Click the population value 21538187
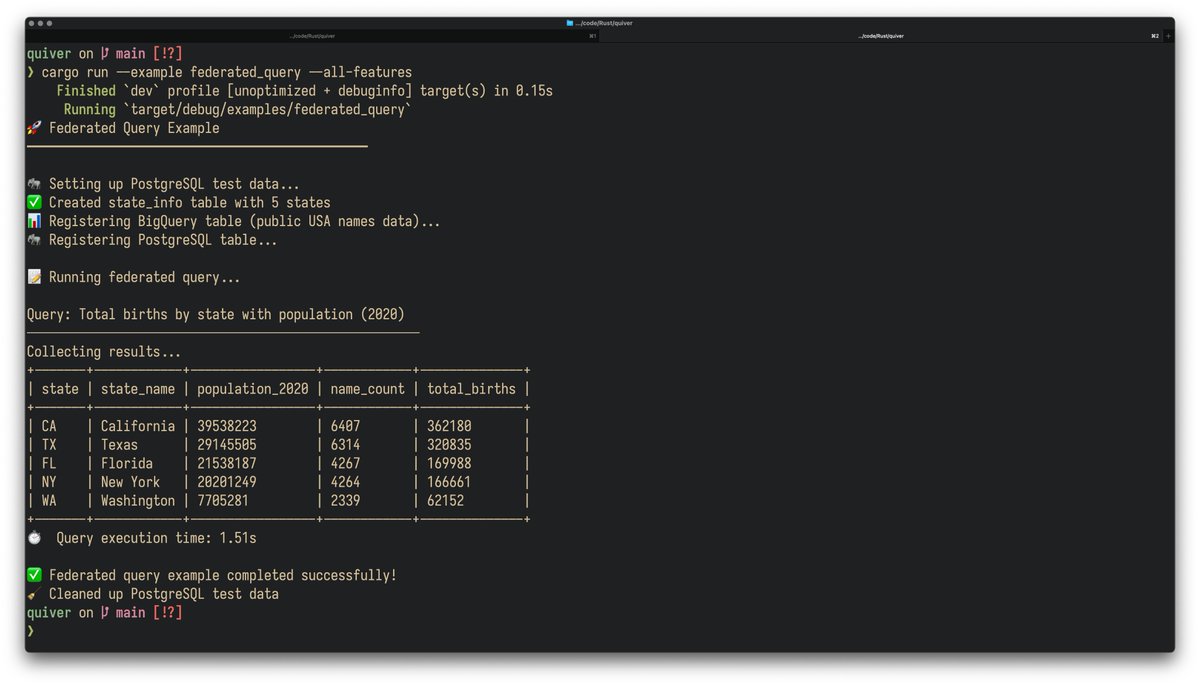Screen dimensions: 1200x686 pos(227,464)
